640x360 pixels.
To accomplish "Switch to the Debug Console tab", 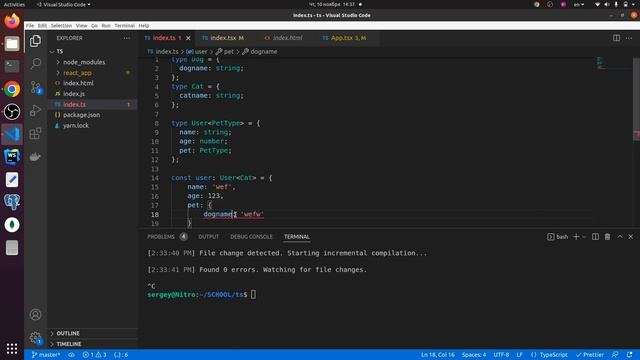I will 251,237.
